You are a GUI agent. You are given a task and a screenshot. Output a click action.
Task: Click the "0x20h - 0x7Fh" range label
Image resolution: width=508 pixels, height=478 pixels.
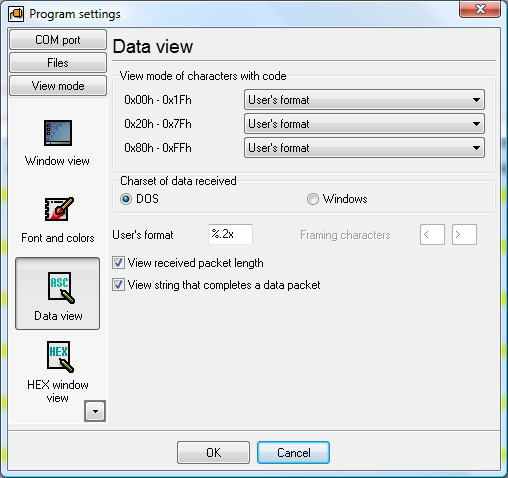coord(158,124)
